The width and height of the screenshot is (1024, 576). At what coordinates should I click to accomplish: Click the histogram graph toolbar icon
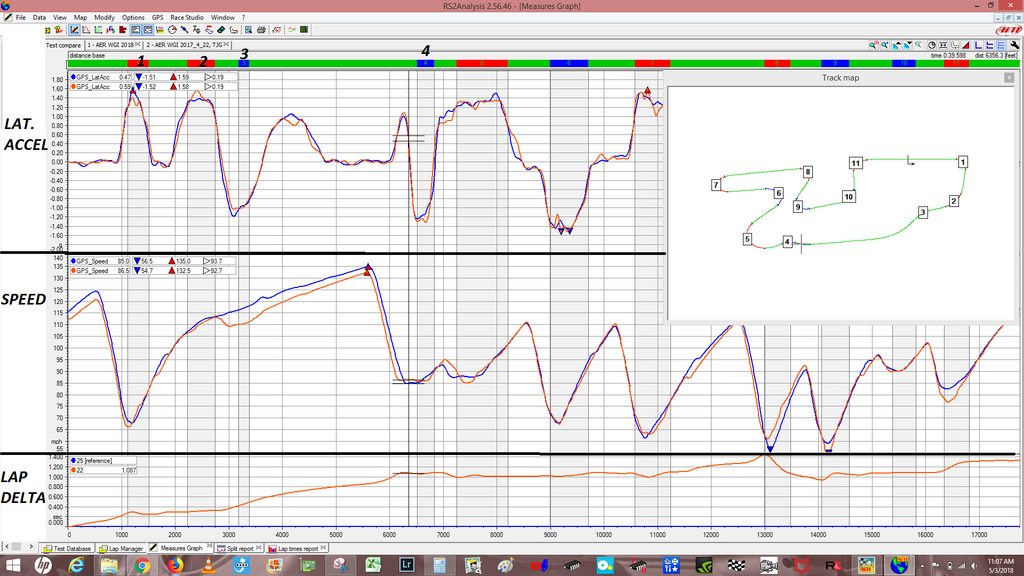86,30
